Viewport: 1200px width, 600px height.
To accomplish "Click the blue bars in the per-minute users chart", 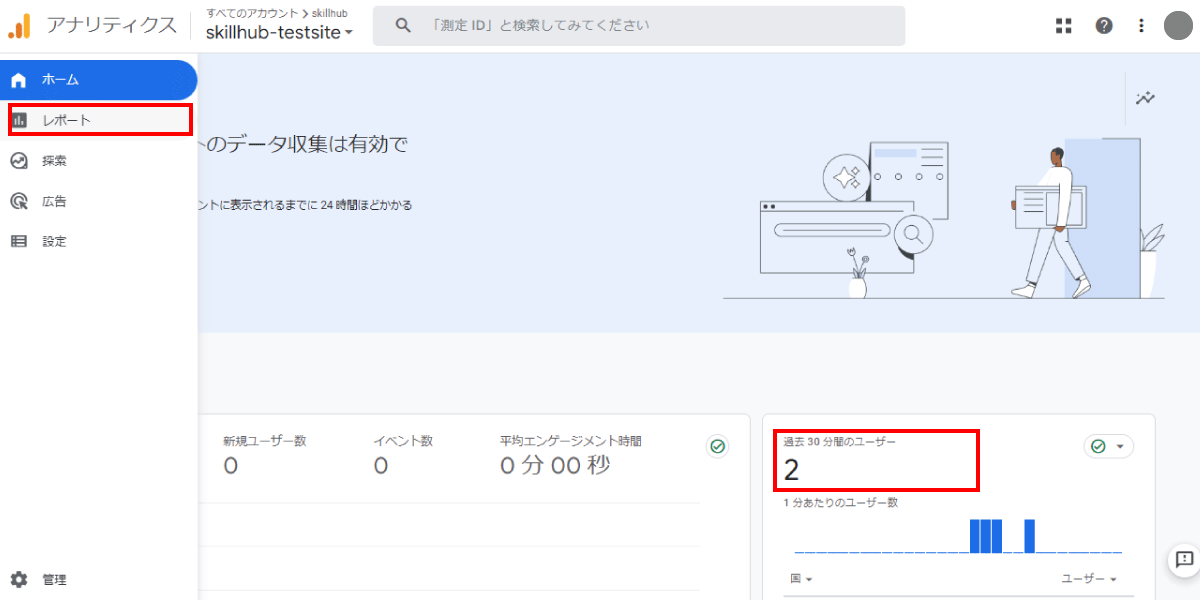I will (x=1002, y=536).
